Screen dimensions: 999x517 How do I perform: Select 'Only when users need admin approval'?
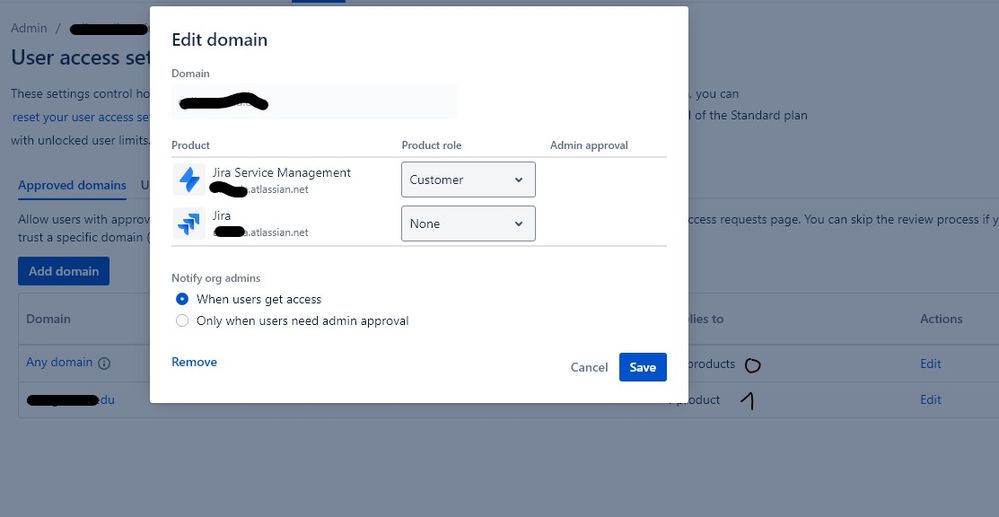pos(182,321)
